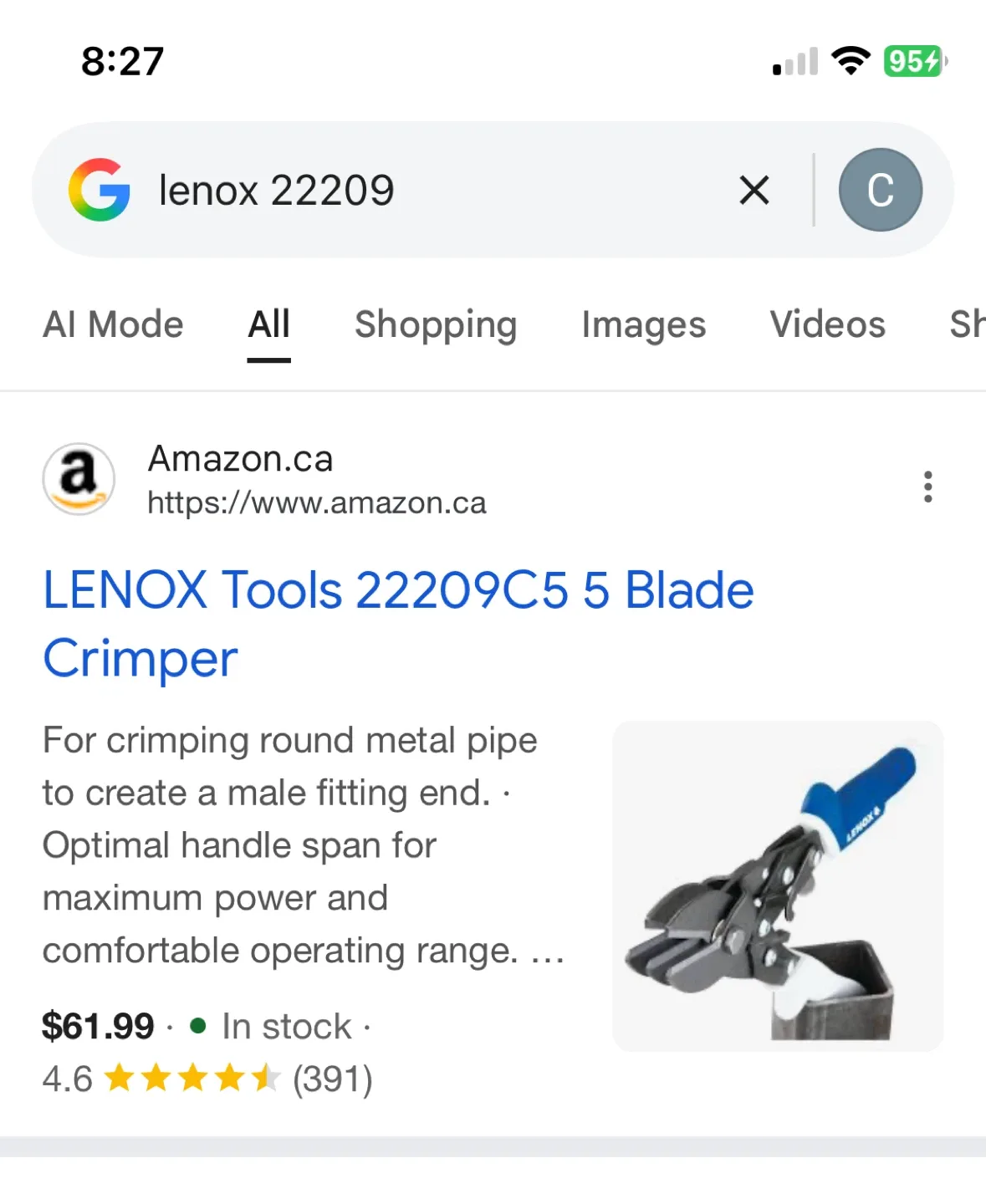Click the green In stock dot
The image size is (986, 1204).
(197, 1027)
